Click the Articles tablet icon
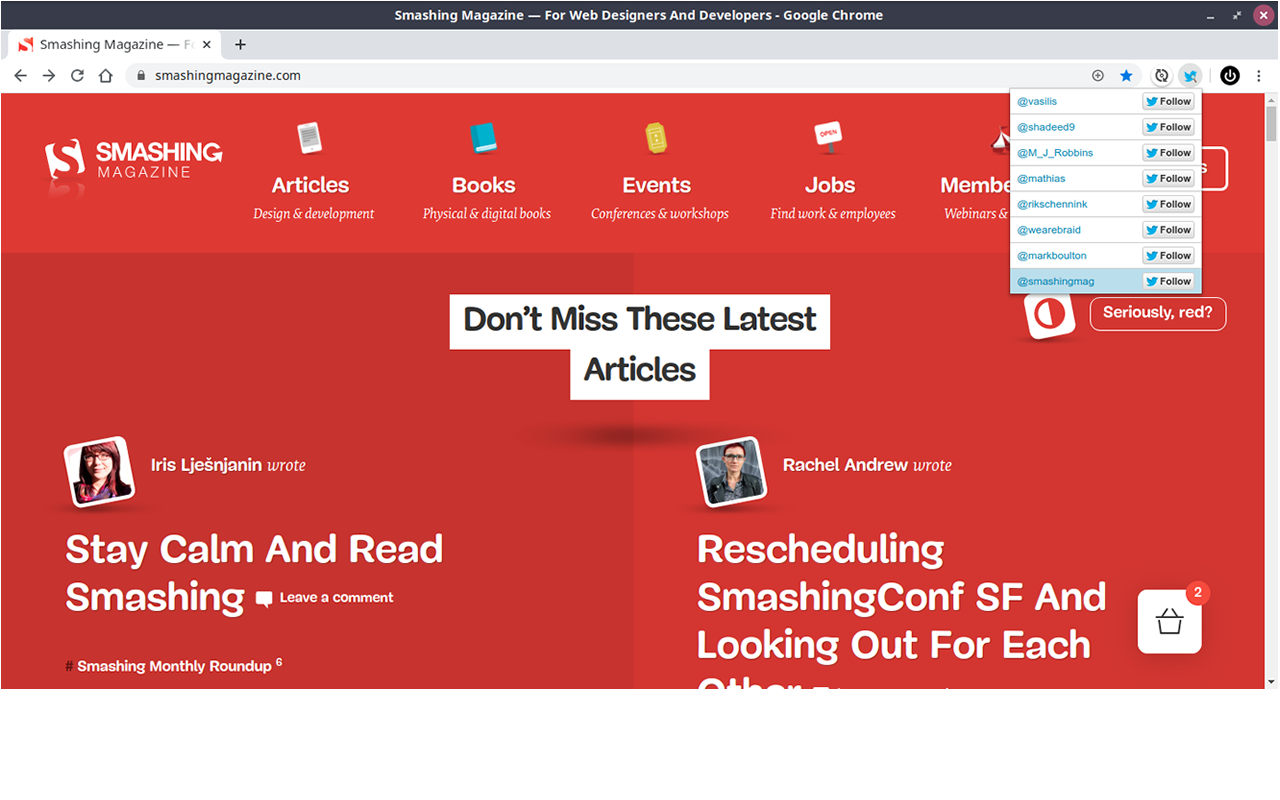Screen dimensions: 1280x800 pos(310,137)
